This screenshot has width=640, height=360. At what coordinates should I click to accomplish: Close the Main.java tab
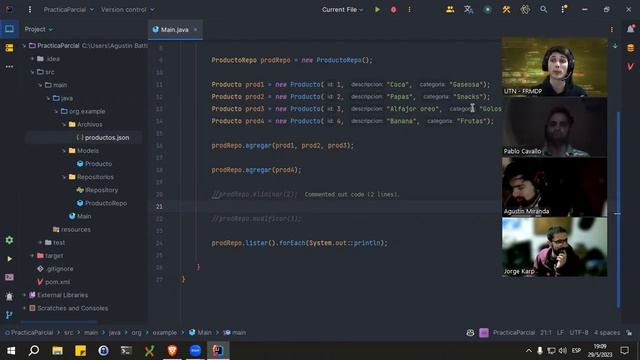196,29
